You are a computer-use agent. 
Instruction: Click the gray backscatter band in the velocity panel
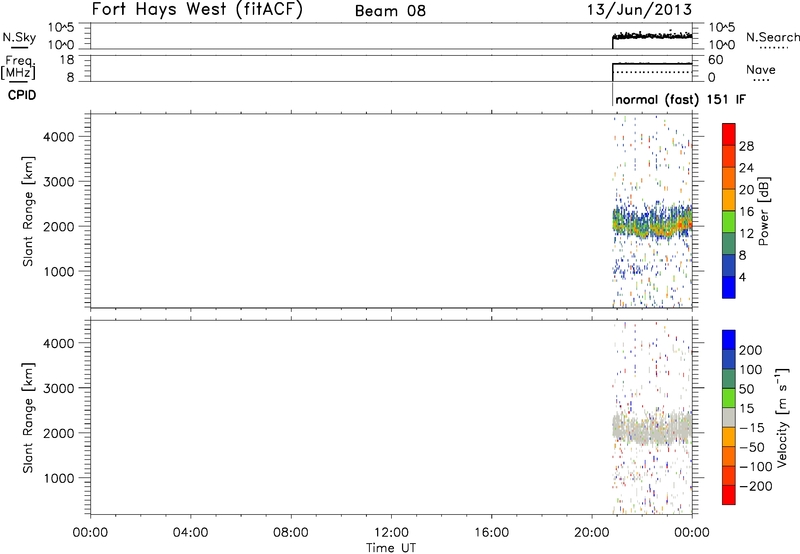click(x=652, y=429)
